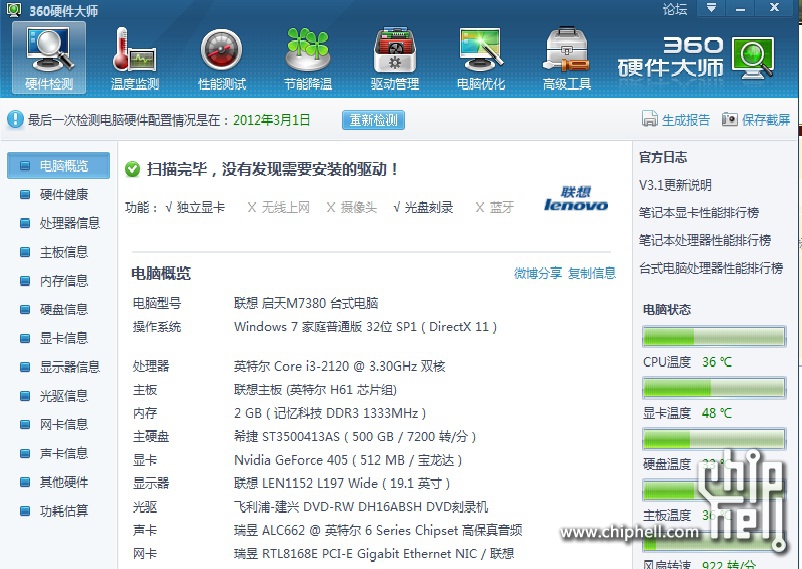The image size is (802, 569).
Task: Click the 重新检测 re-detect button
Action: click(x=373, y=120)
